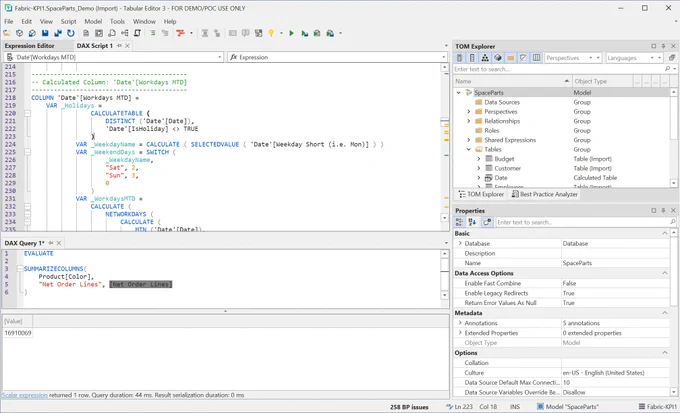Click the Refresh circular arrow toolbar icon

coord(71,33)
